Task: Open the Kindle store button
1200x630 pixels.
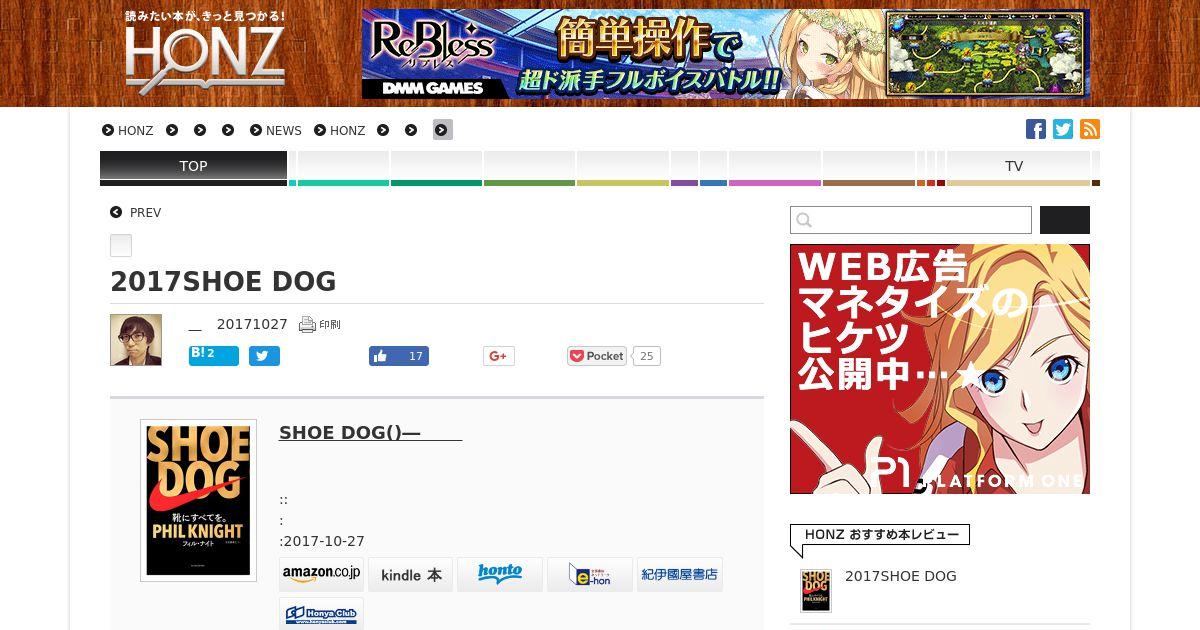Action: coord(410,574)
